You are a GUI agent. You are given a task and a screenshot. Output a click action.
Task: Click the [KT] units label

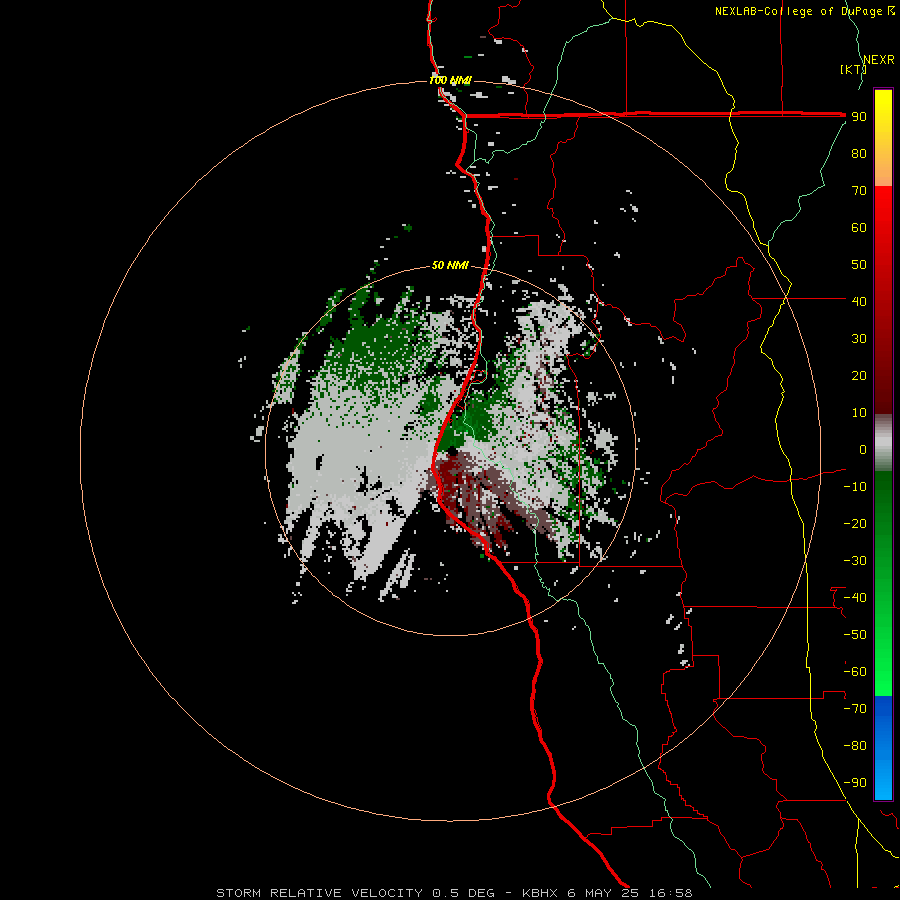pyautogui.click(x=854, y=69)
